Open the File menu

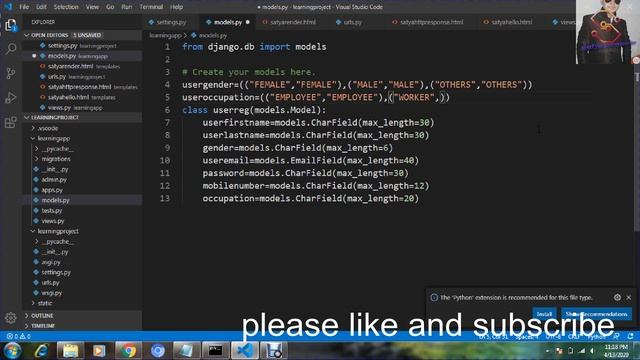point(24,7)
